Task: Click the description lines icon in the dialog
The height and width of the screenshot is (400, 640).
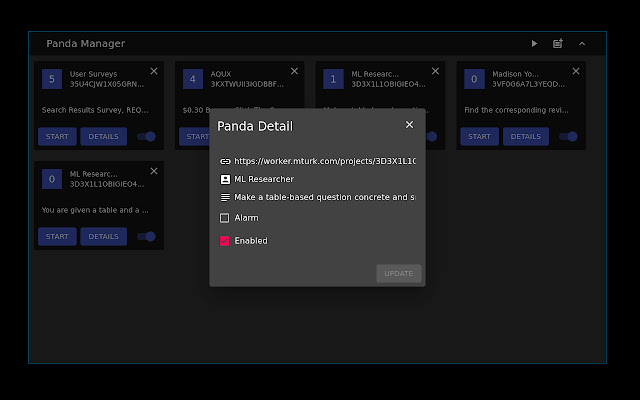Action: click(x=225, y=198)
